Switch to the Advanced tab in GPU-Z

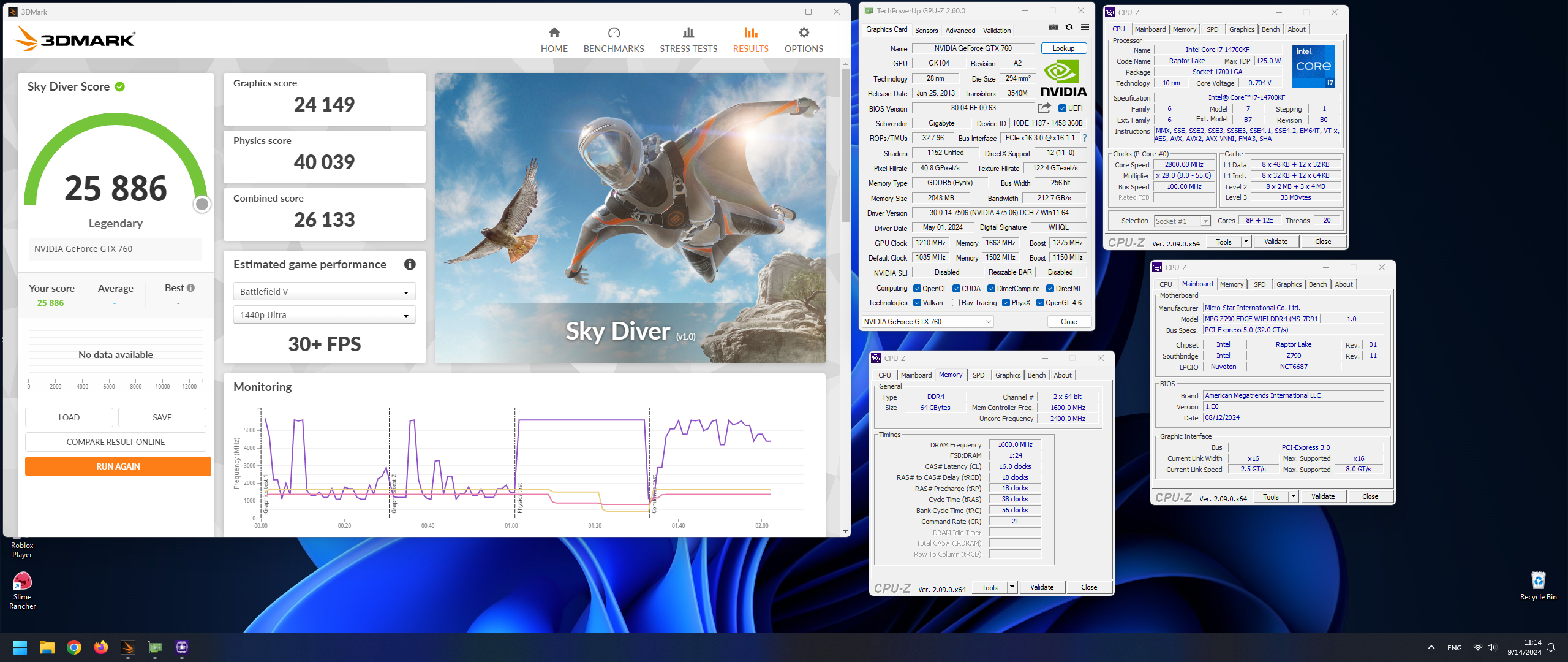(x=960, y=31)
